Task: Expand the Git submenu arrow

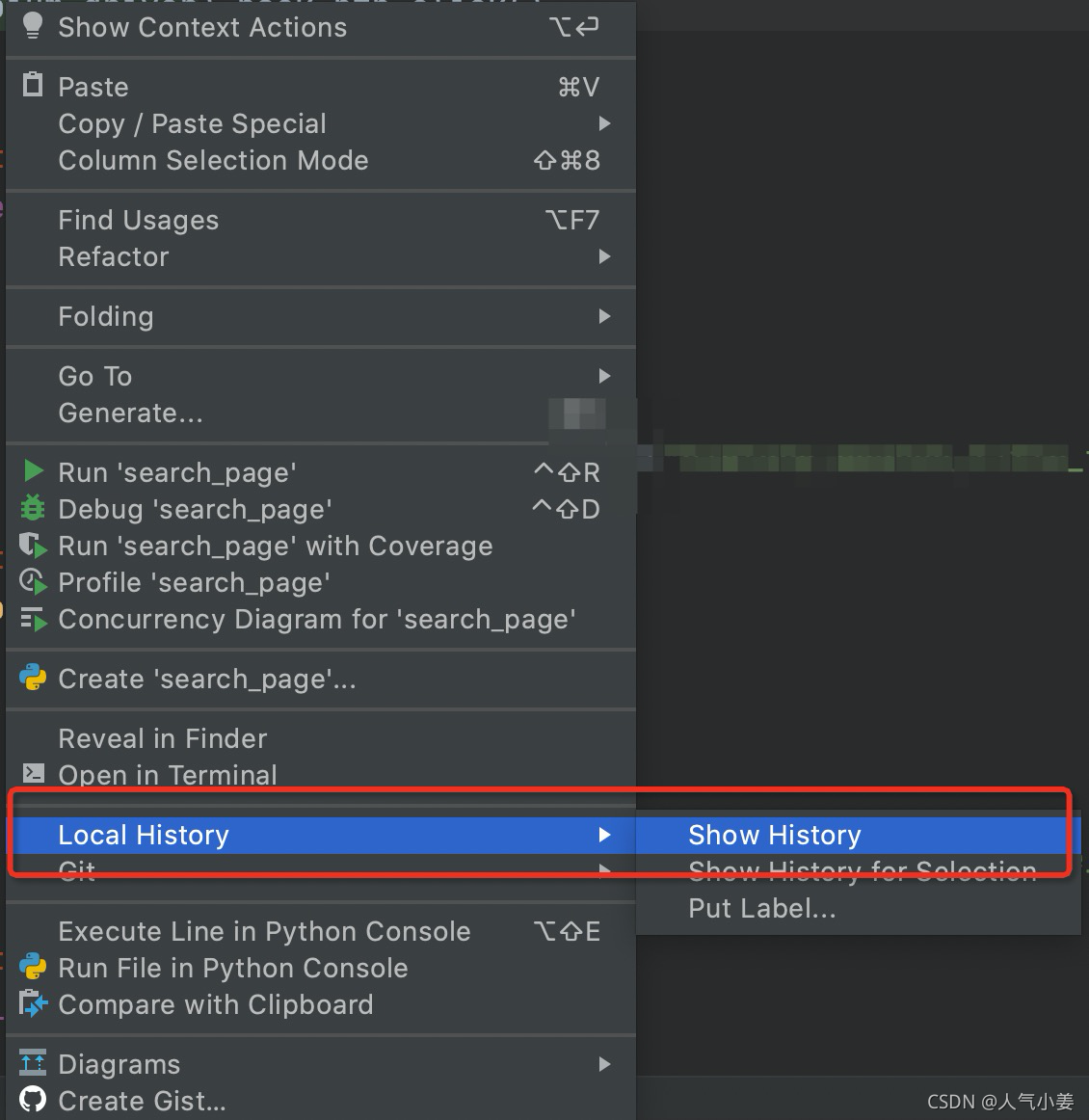Action: pyautogui.click(x=605, y=870)
